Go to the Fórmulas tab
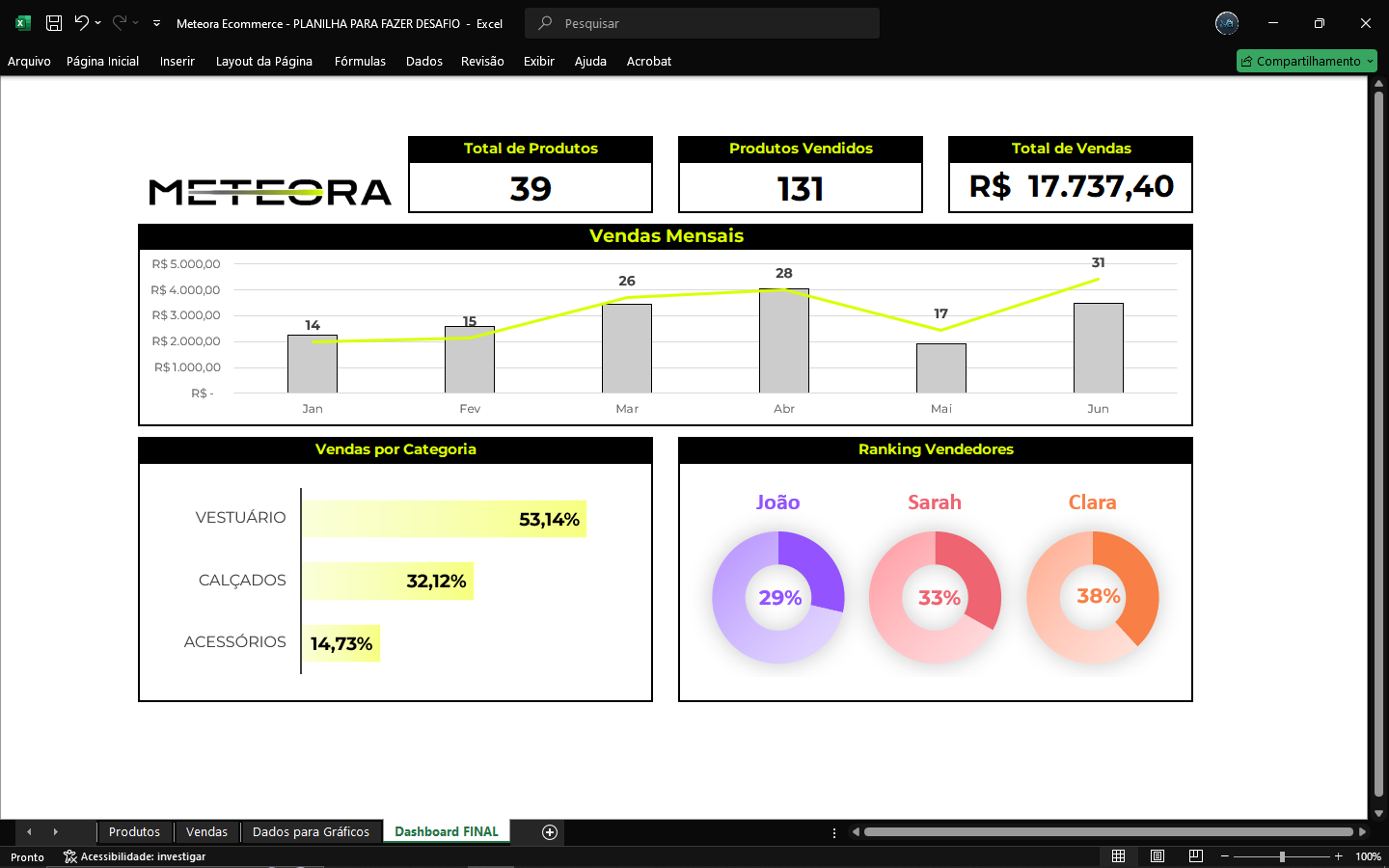The width and height of the screenshot is (1389, 868). coord(360,61)
